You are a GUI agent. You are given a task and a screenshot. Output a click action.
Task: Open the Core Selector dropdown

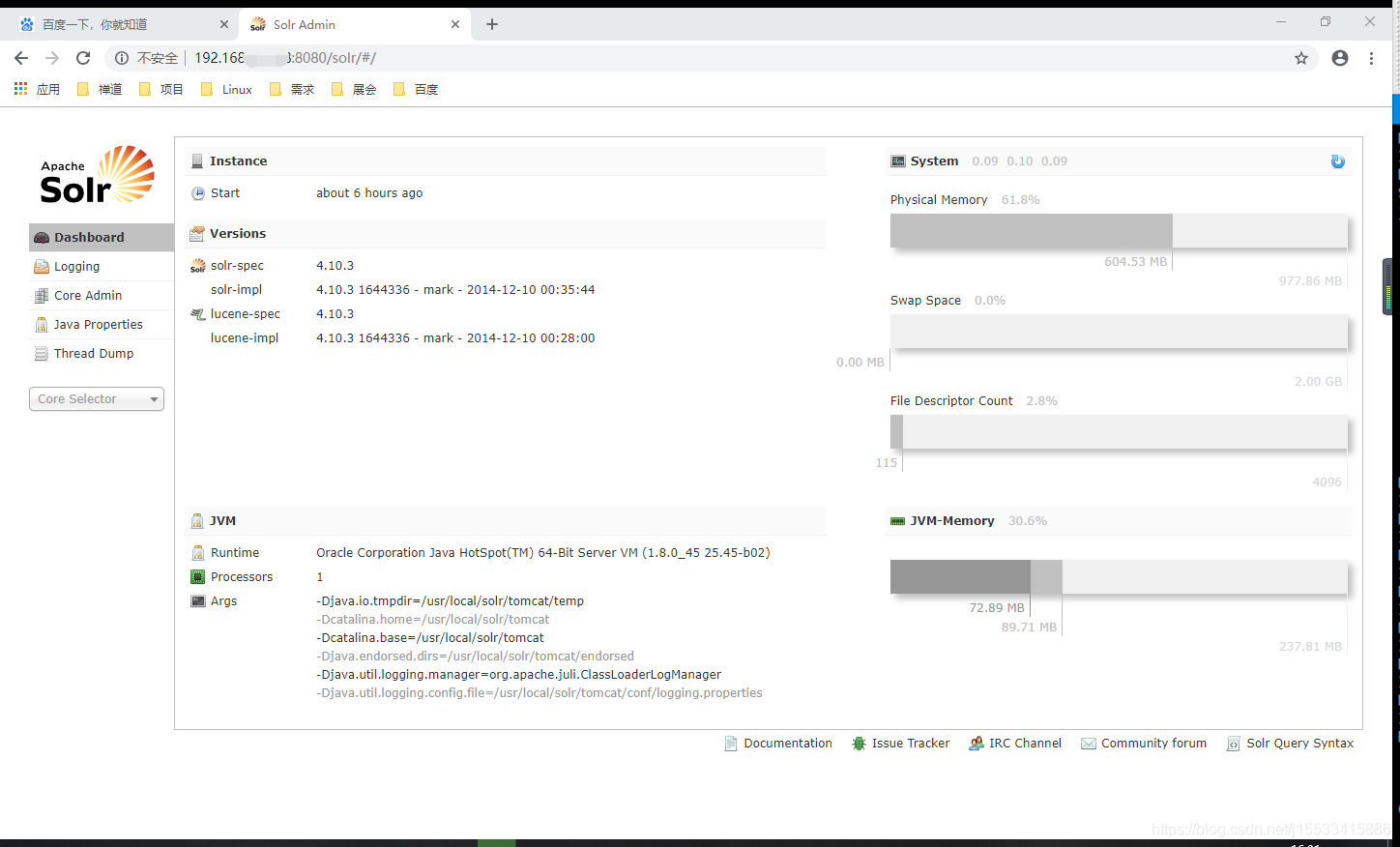(97, 399)
